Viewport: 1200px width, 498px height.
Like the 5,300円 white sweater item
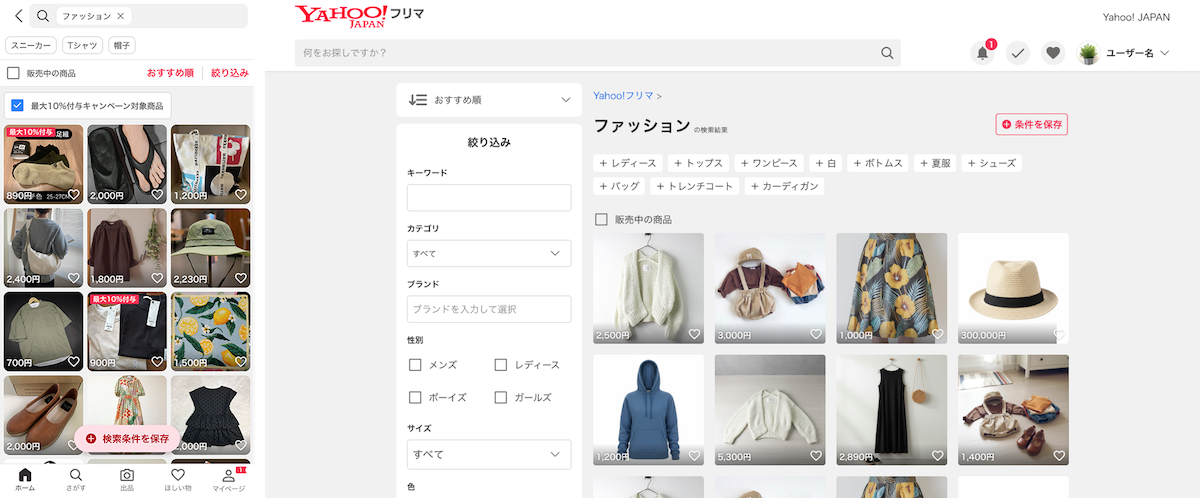(815, 456)
